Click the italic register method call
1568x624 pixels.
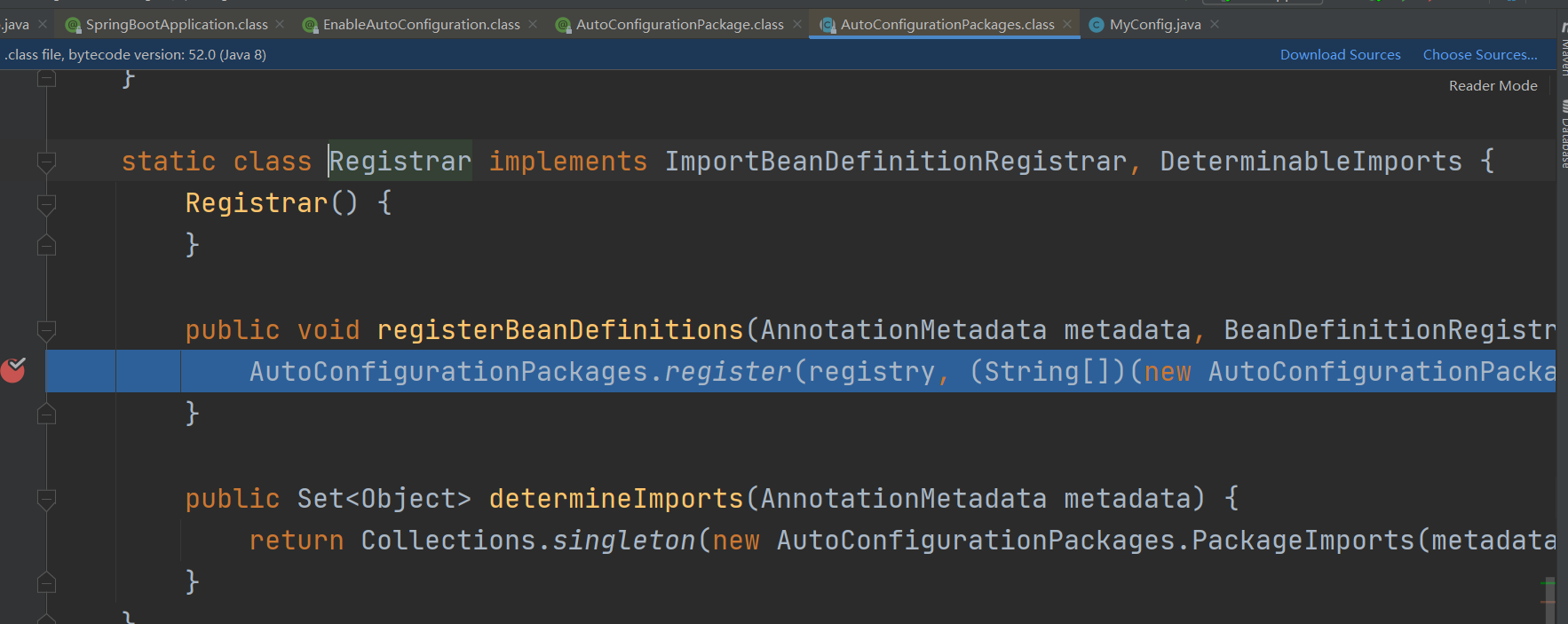[727, 372]
